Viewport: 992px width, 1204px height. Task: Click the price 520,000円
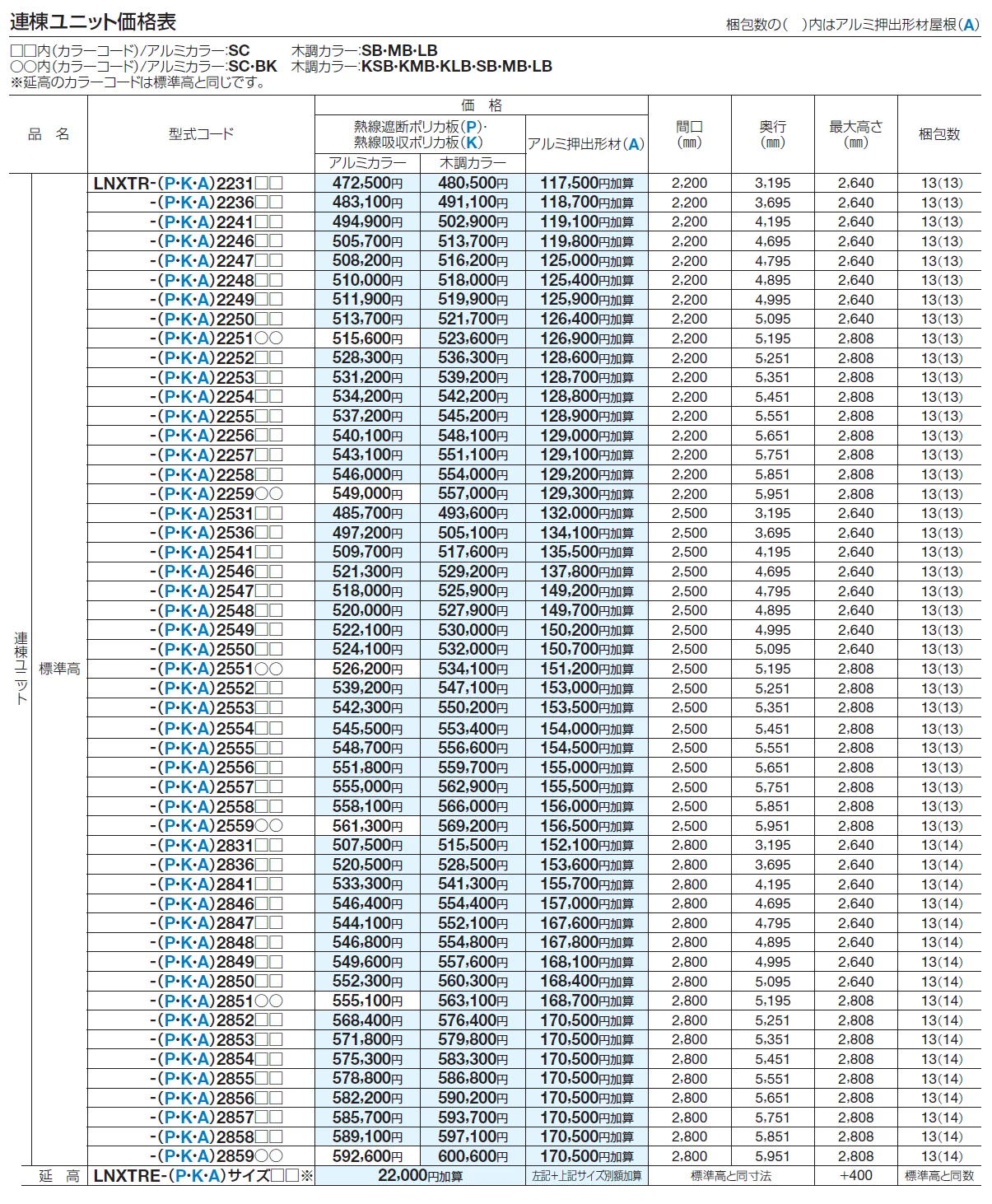tap(367, 610)
